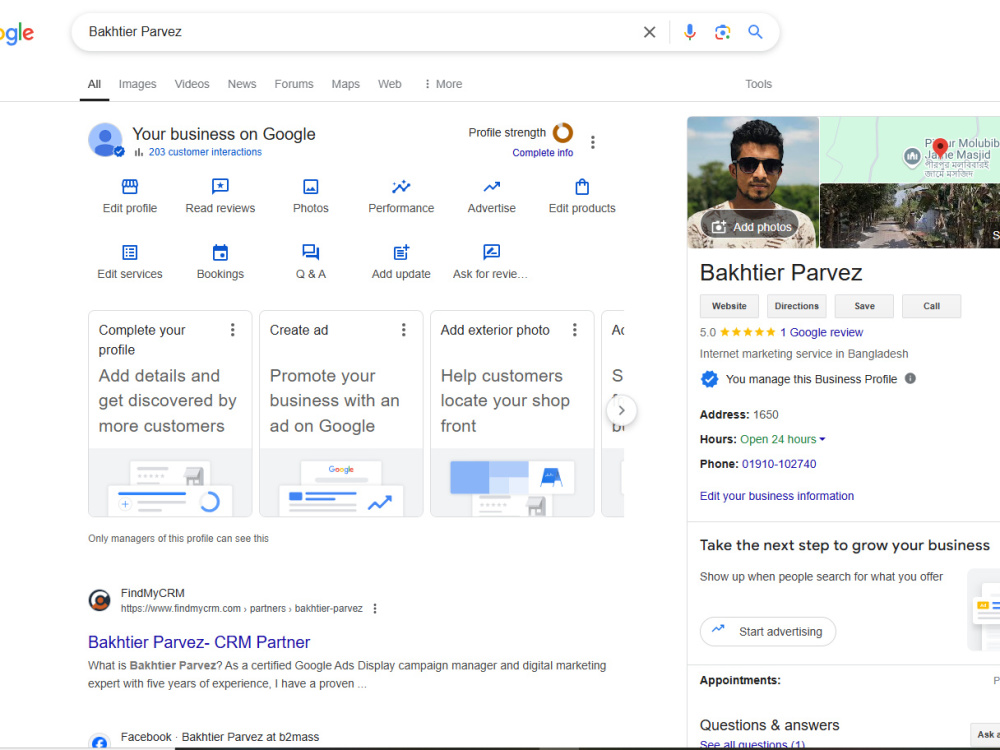Open Bakhtier Parvez- CRM Partner result
This screenshot has height=750, width=1000.
(x=199, y=642)
